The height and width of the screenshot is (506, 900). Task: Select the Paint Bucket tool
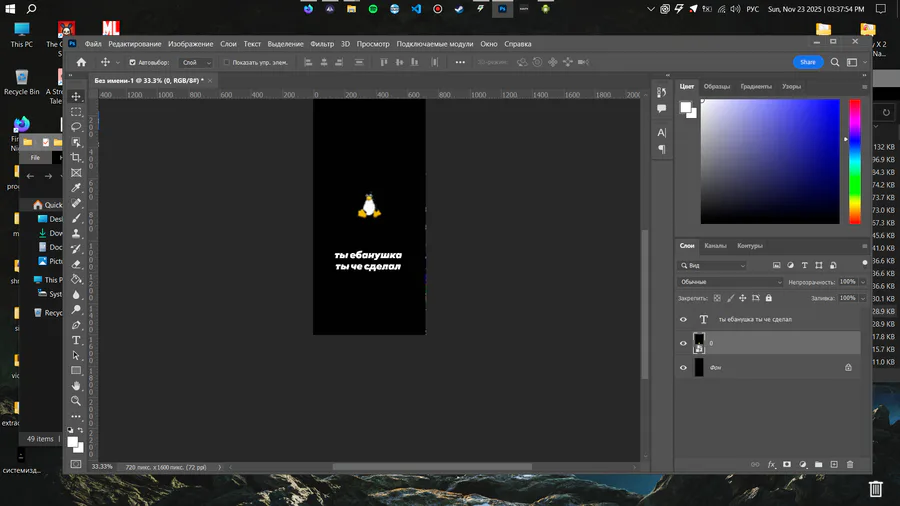click(76, 279)
